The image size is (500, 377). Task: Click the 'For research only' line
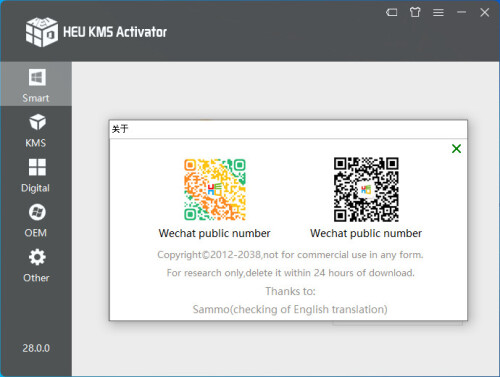290,273
